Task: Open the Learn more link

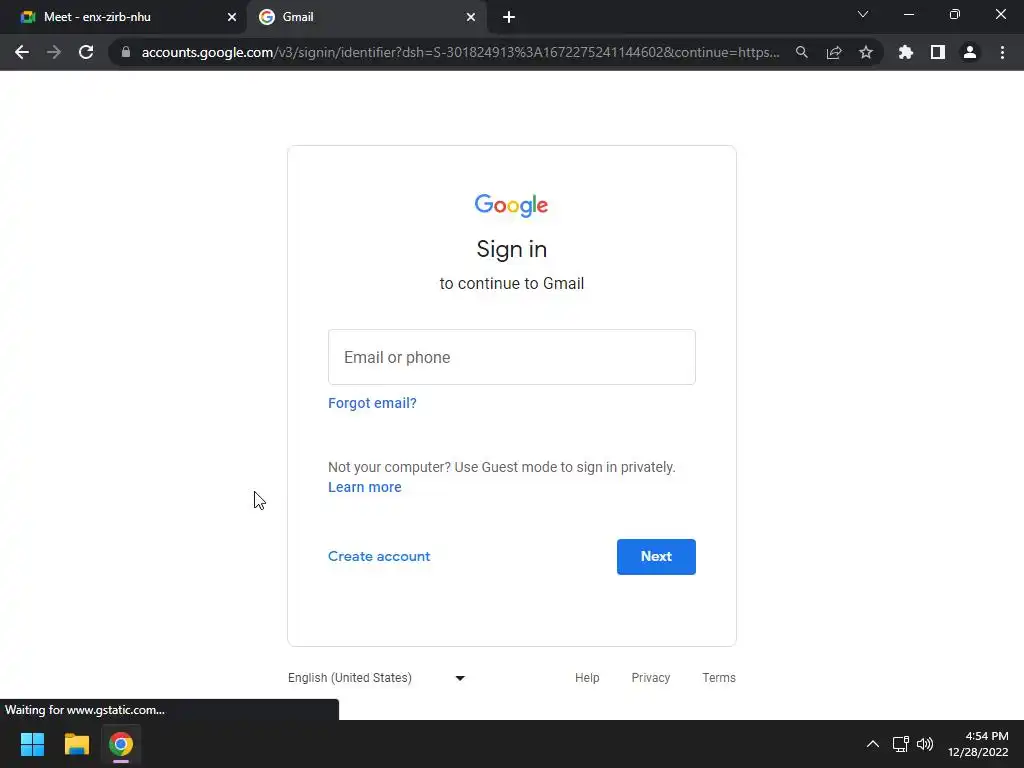Action: tap(364, 487)
